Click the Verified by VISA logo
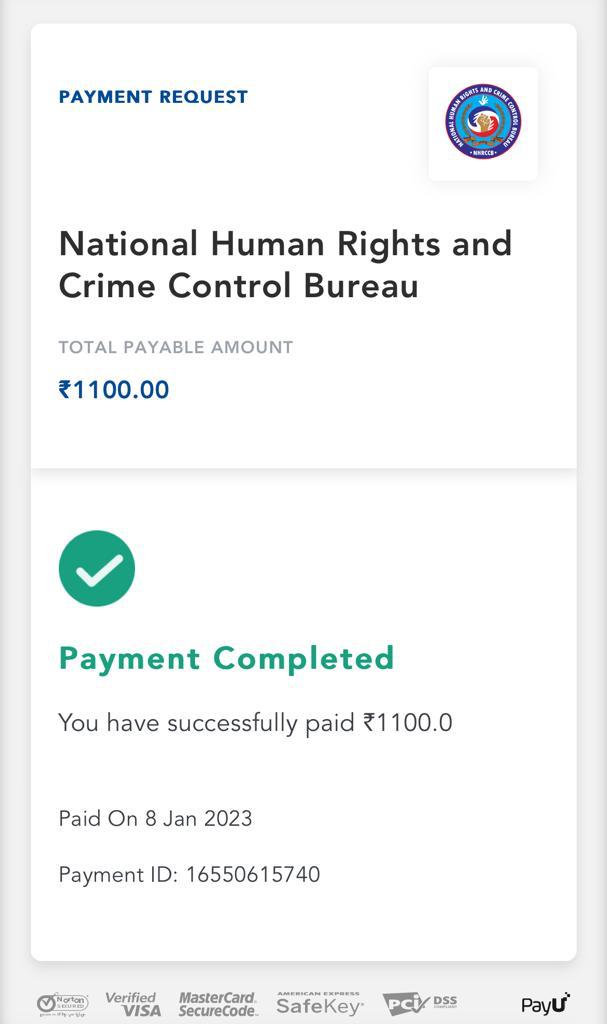Viewport: 607px width, 1024px height. coord(132,1003)
